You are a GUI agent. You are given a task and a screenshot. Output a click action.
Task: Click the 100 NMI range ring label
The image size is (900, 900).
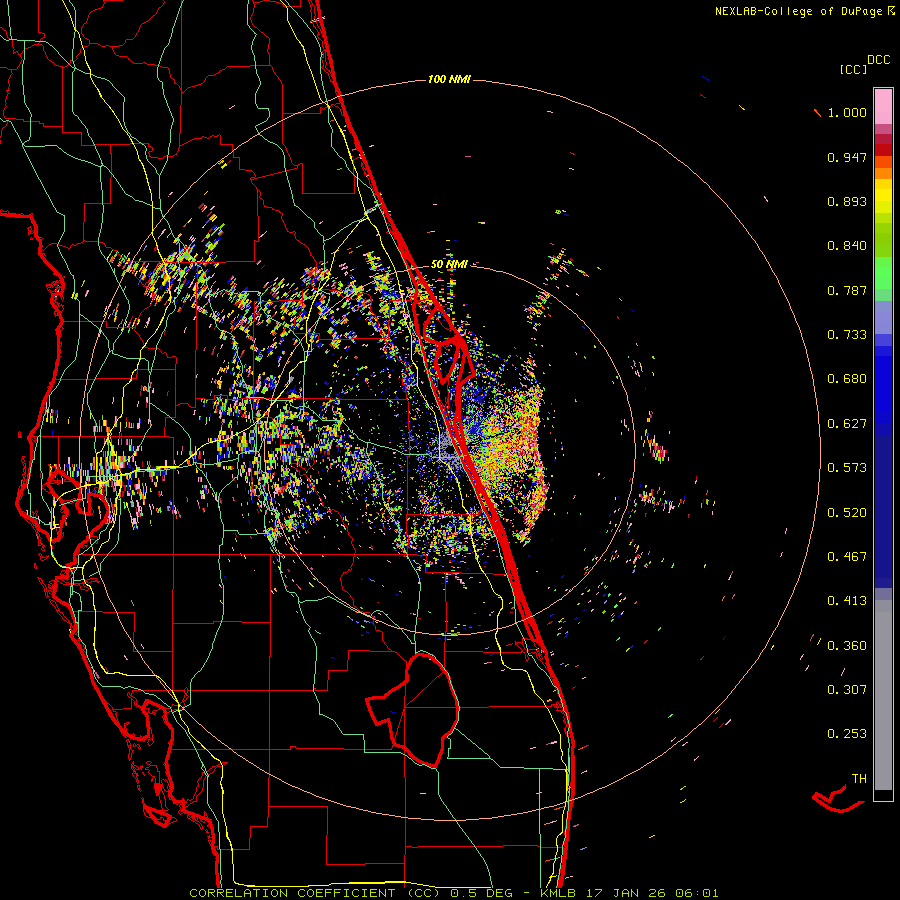[x=449, y=79]
